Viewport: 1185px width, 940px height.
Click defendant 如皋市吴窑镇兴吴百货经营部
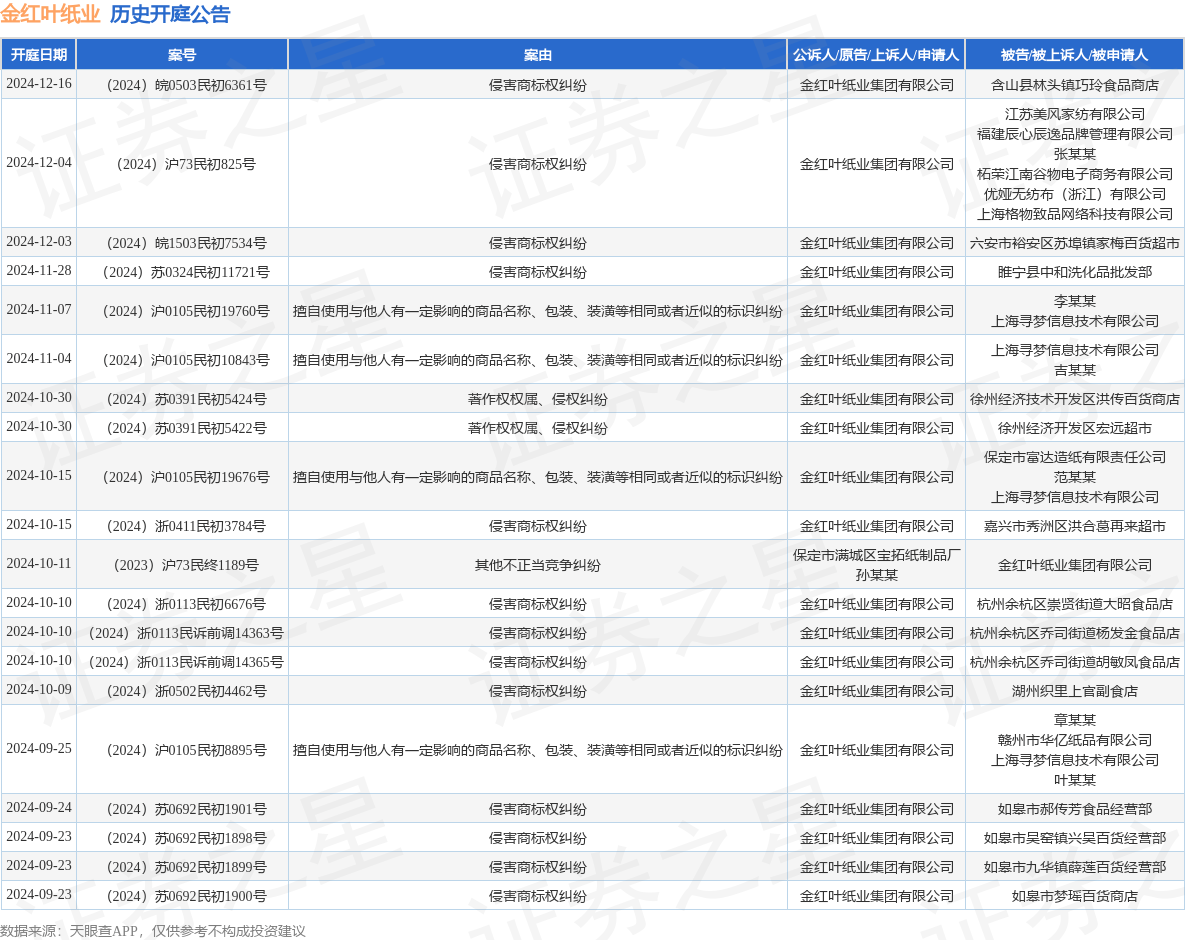tap(1075, 838)
